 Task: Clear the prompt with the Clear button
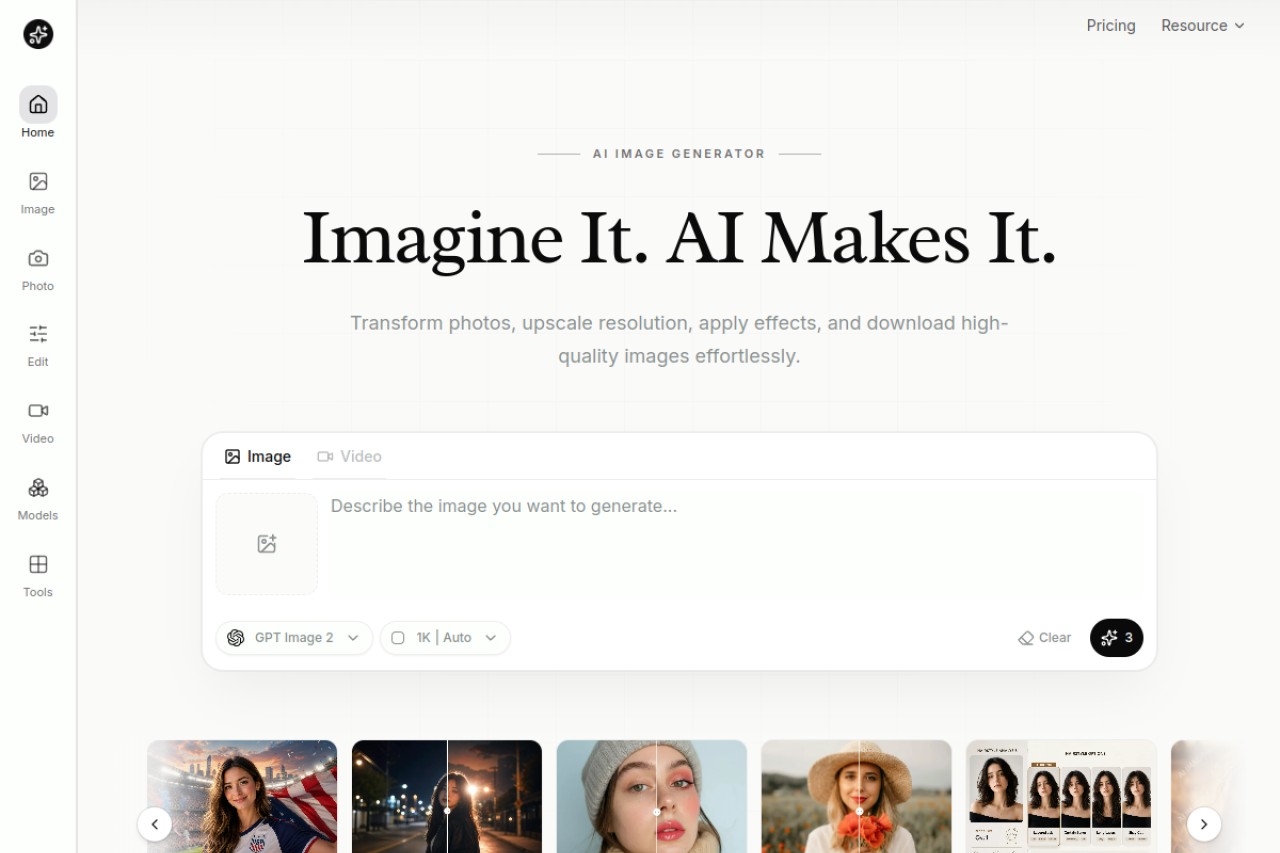[x=1044, y=638]
